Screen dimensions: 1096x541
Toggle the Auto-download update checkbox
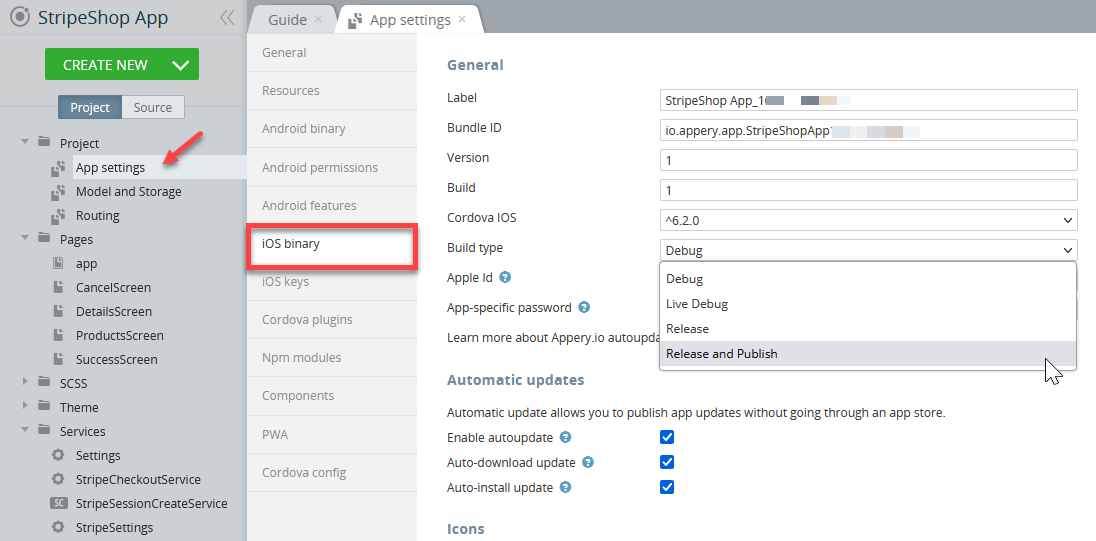(x=667, y=462)
